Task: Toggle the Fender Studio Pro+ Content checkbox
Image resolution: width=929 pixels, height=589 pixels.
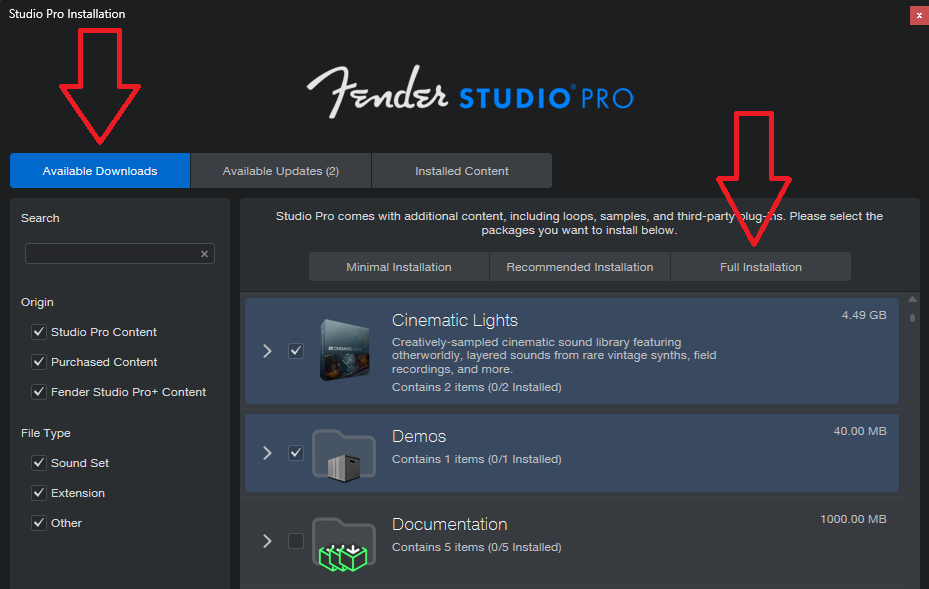Action: 39,392
